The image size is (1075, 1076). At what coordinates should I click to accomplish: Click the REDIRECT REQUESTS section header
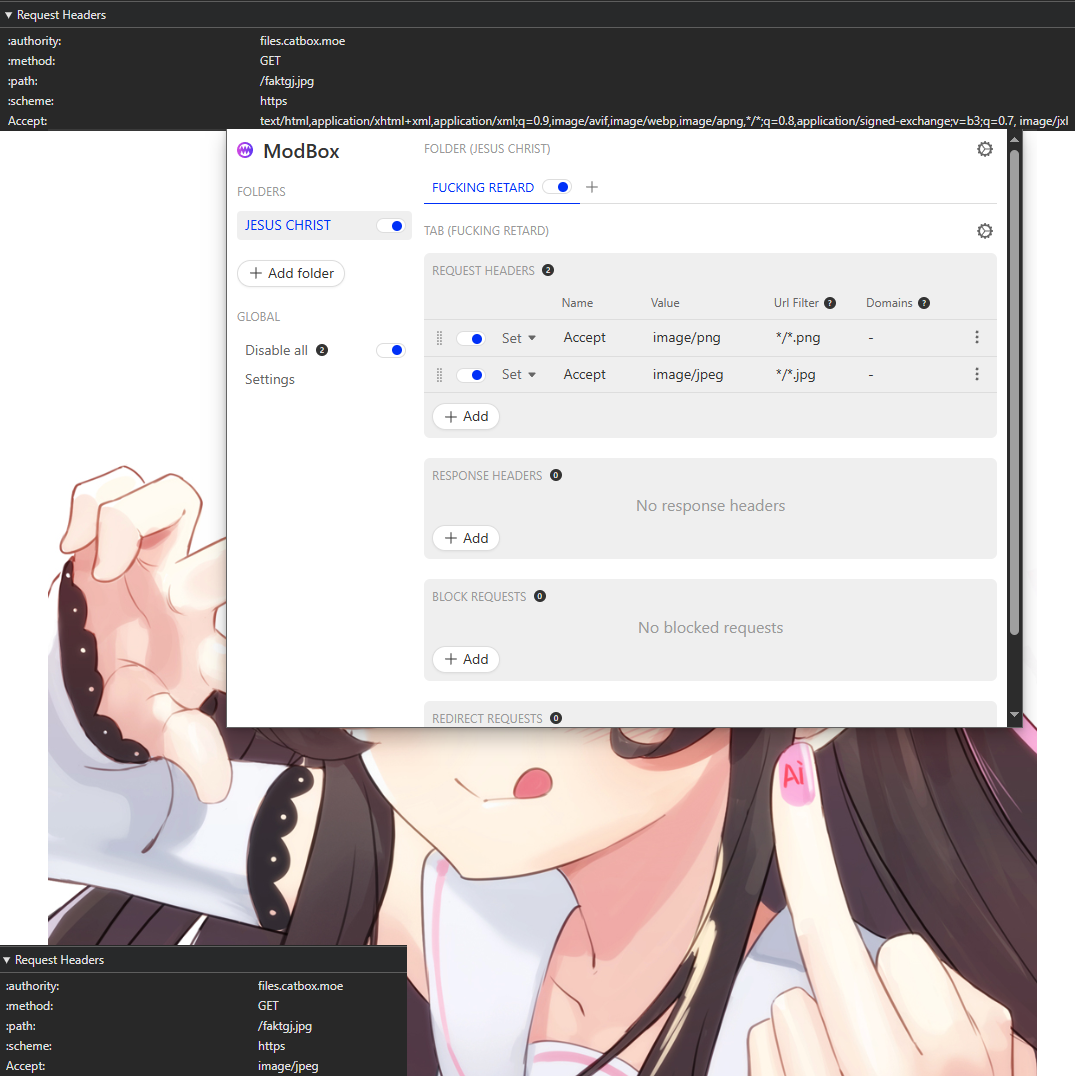coord(487,718)
